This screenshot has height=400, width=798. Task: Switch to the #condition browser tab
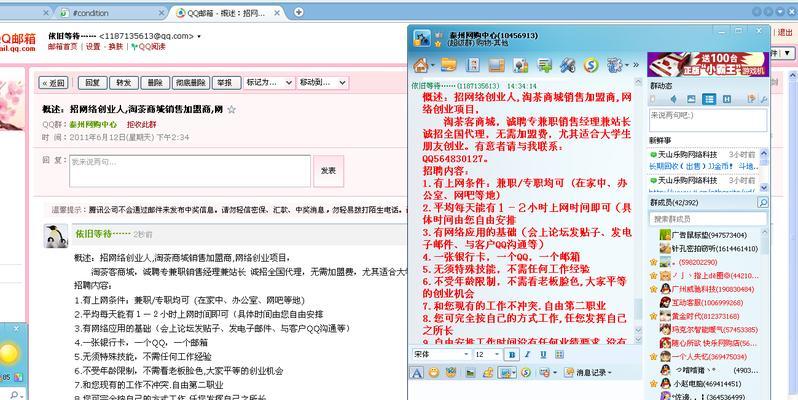click(110, 13)
